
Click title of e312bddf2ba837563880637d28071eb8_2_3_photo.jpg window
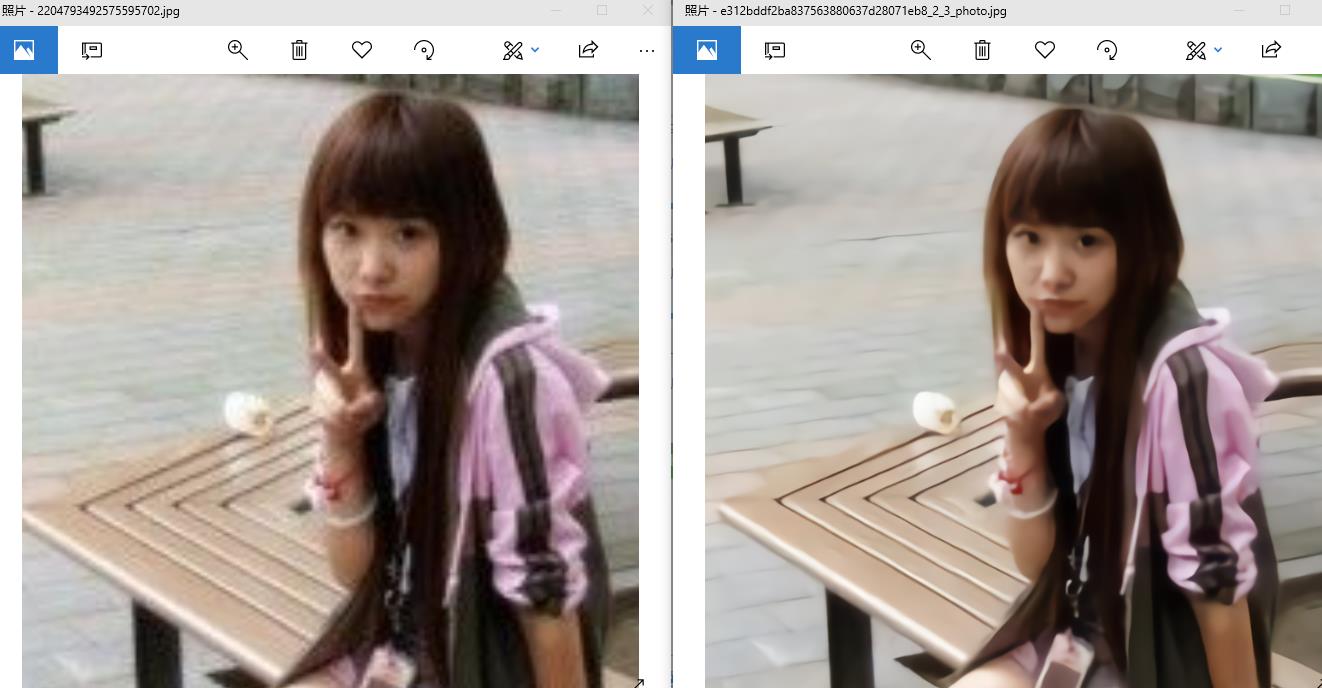tap(846, 11)
